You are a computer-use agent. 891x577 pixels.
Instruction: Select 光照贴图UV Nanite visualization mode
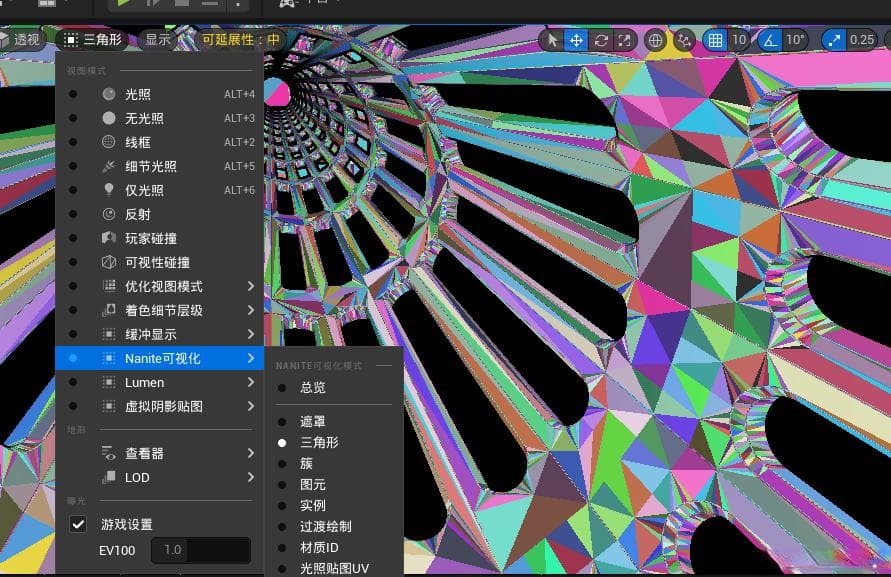[x=334, y=568]
